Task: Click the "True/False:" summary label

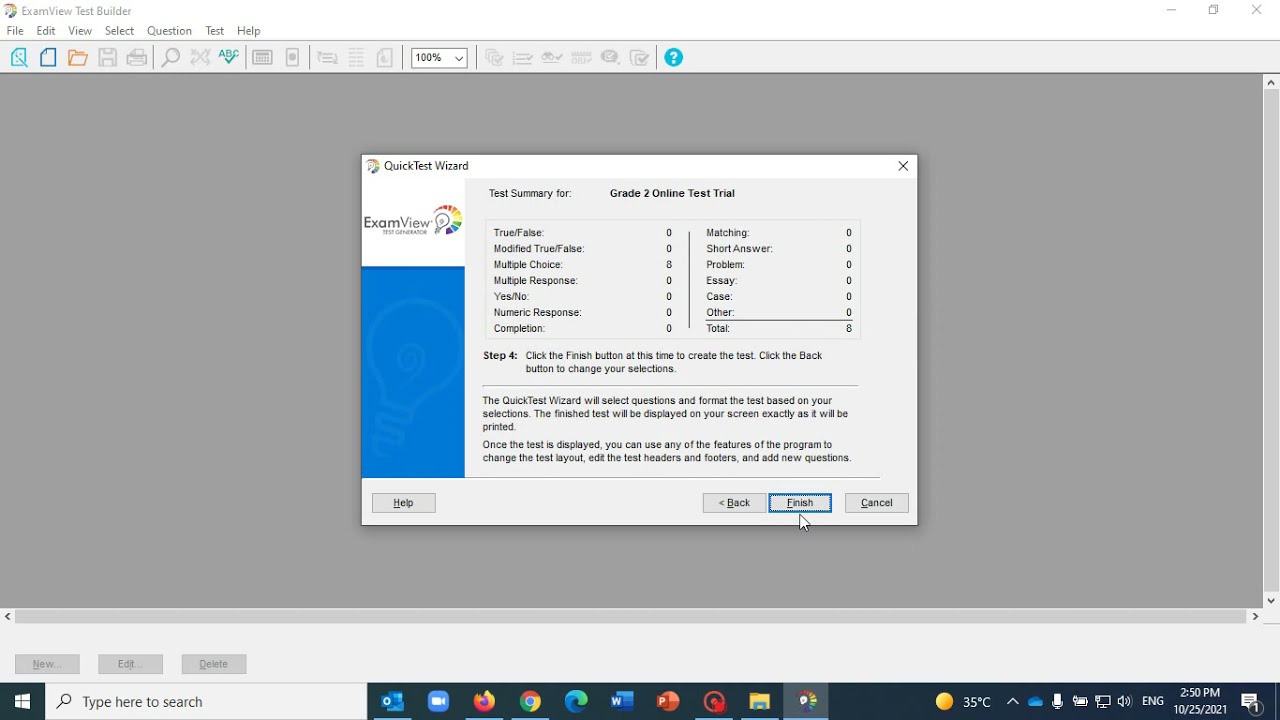Action: click(519, 233)
